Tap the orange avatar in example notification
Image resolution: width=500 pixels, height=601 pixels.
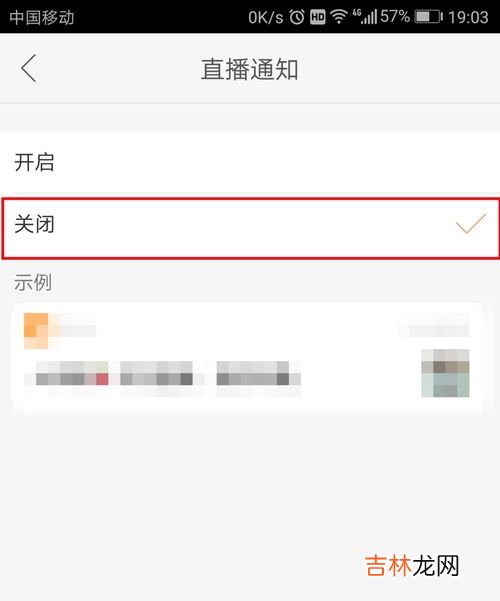click(36, 331)
